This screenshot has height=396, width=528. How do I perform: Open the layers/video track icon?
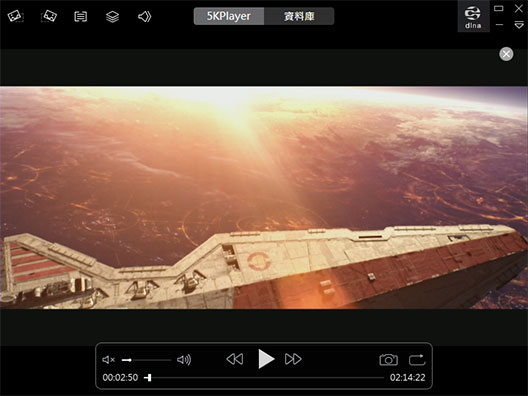coord(112,16)
